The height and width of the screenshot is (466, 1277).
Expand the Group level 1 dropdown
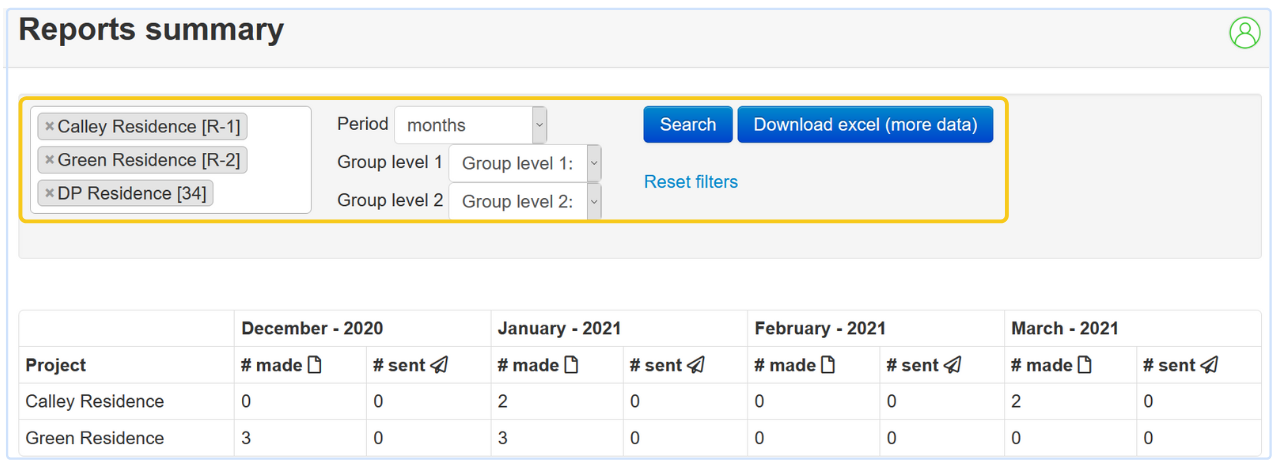(525, 163)
